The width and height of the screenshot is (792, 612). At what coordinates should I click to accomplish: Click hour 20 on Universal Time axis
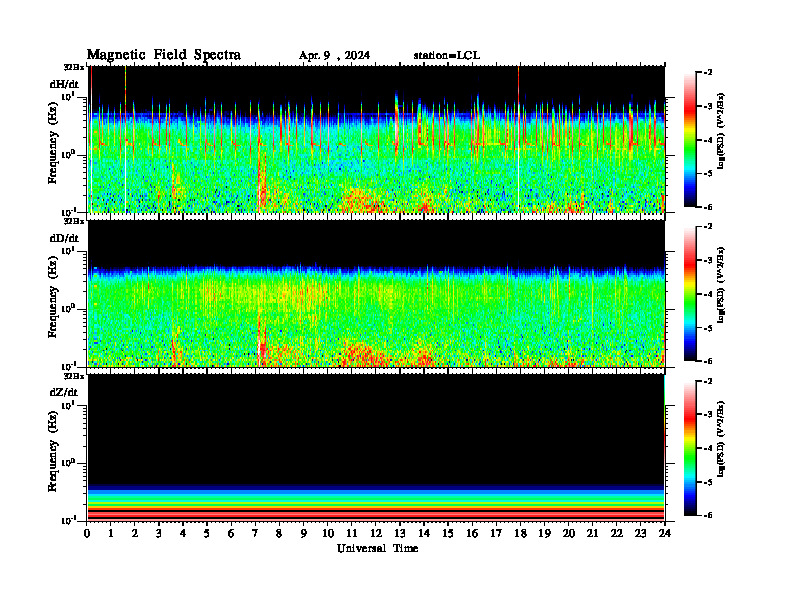coord(569,534)
